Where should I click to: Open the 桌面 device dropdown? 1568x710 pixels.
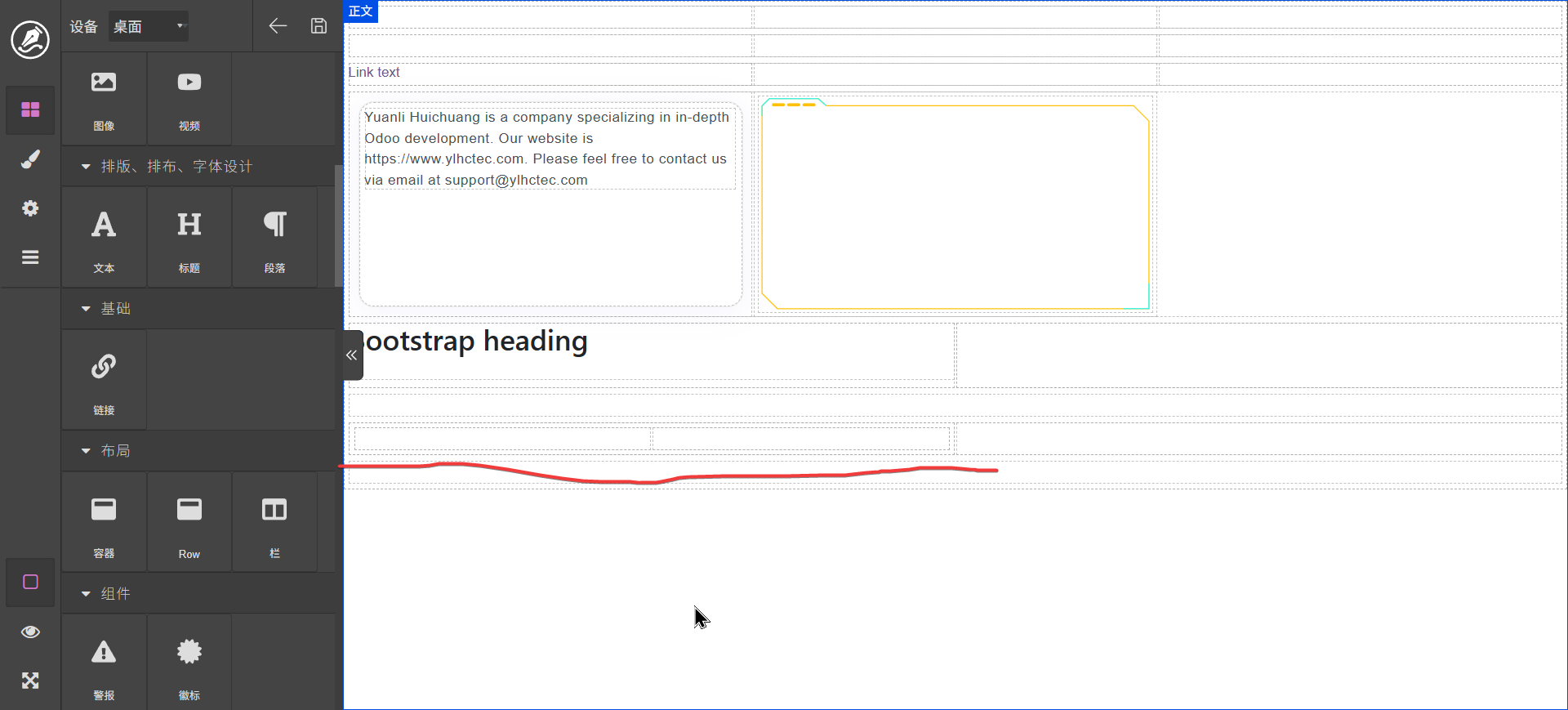coord(149,26)
